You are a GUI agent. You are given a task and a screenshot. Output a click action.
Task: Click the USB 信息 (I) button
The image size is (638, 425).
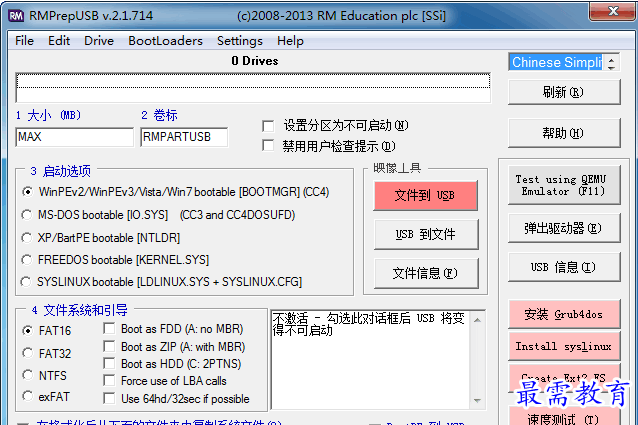pos(564,267)
